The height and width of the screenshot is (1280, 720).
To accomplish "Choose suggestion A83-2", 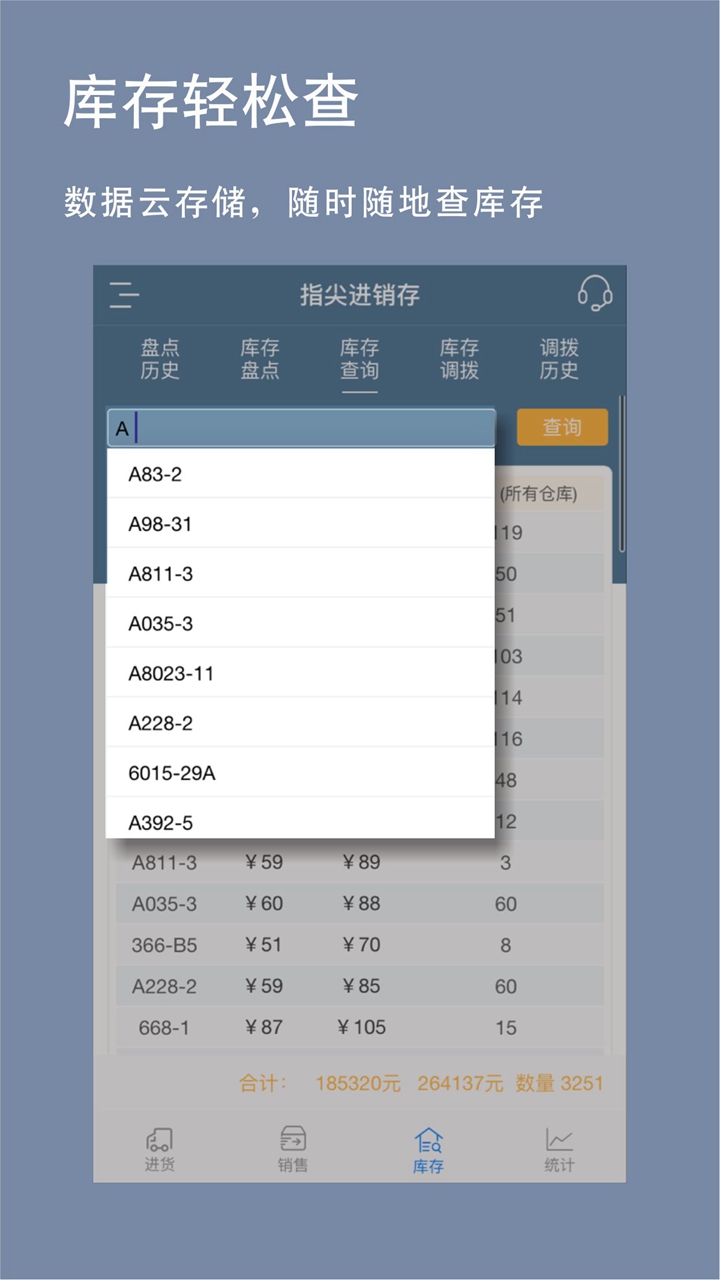I will click(x=300, y=474).
